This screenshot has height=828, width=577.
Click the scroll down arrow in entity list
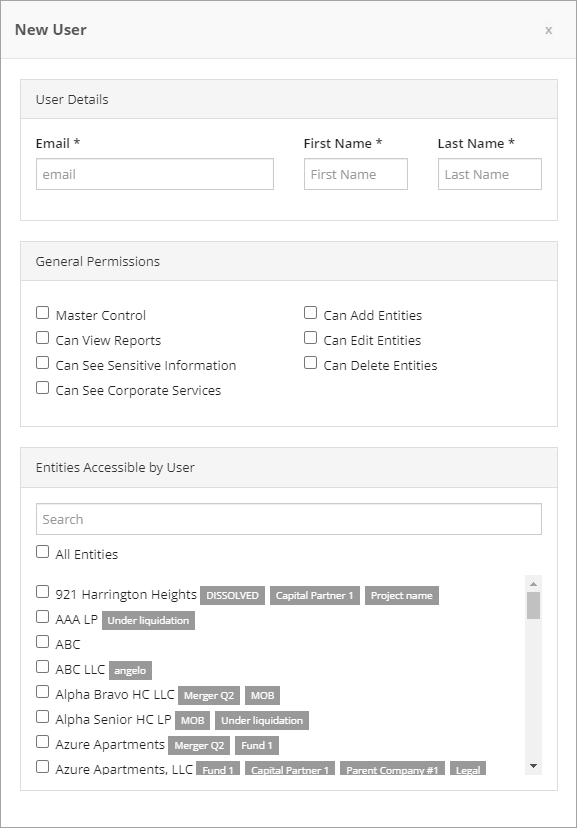533,766
